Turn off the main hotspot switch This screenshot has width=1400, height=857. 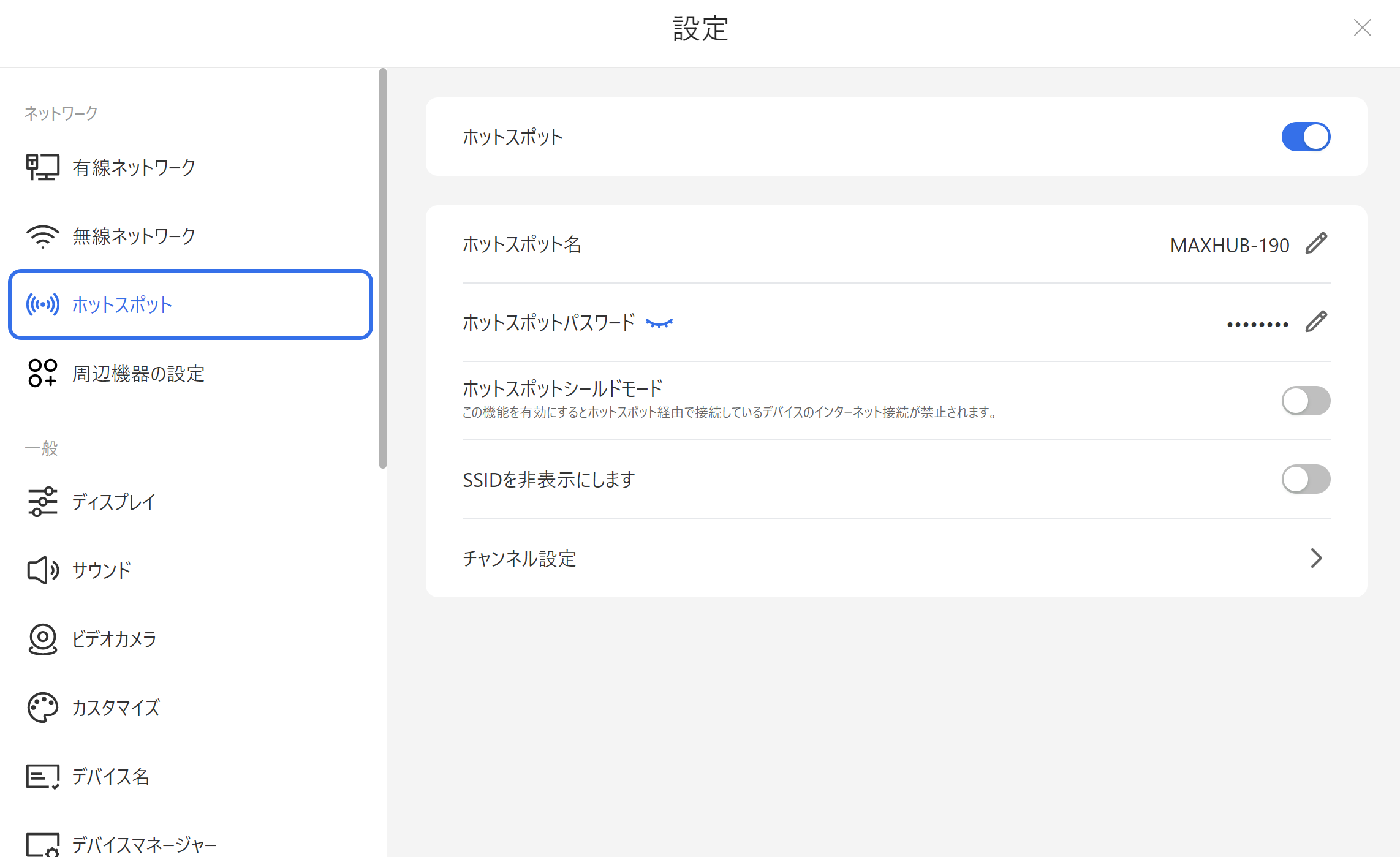pyautogui.click(x=1306, y=137)
